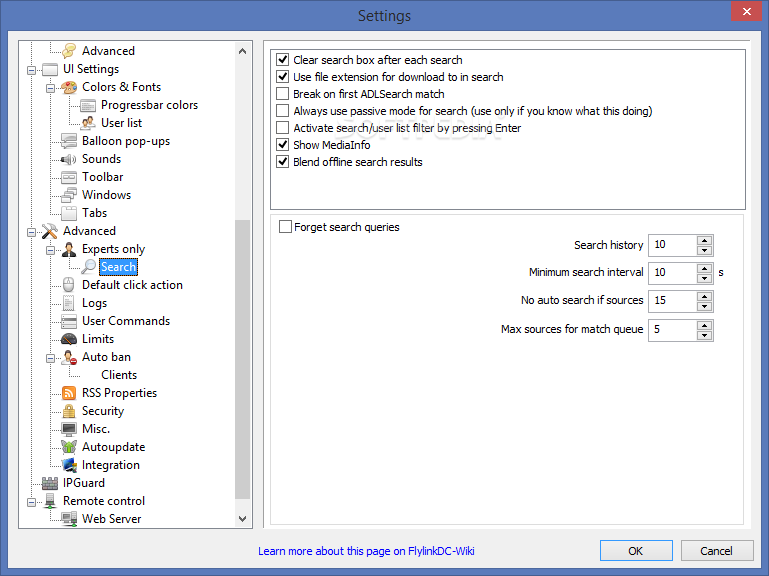This screenshot has width=769, height=576.
Task: Open the Progressbar colors page
Action: (149, 105)
